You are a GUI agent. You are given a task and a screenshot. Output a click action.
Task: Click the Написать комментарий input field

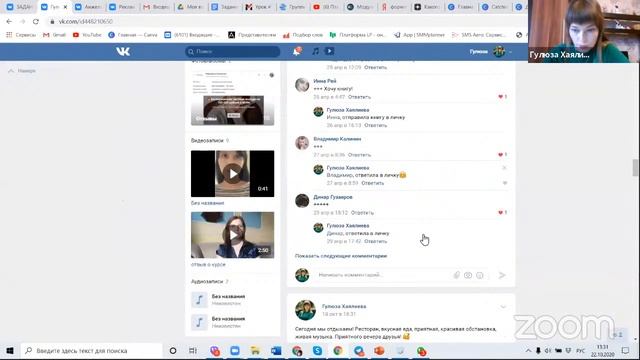(384, 275)
